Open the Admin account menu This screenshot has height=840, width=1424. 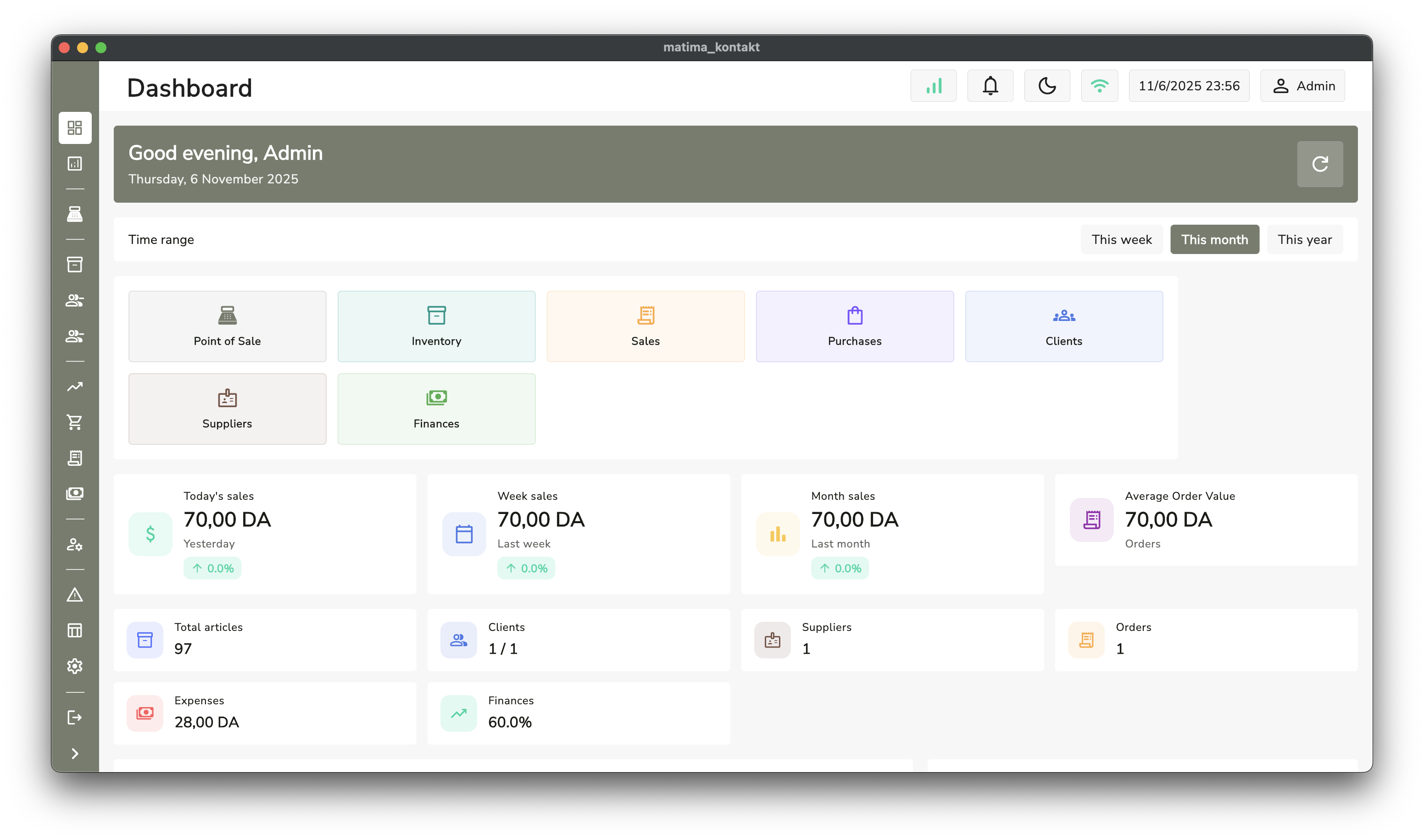1302,85
